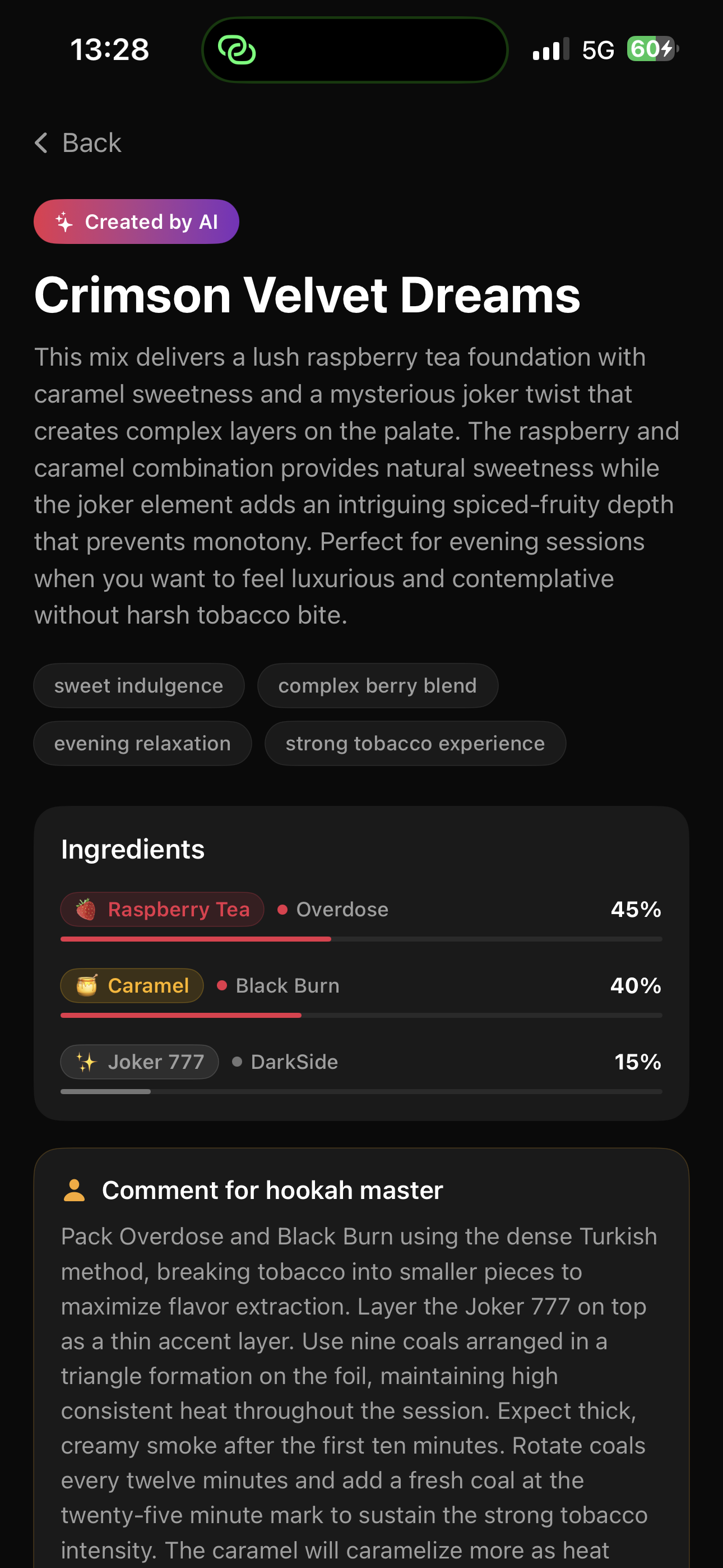Tap the strawberry icon next to Raspberry Tea

[x=86, y=910]
